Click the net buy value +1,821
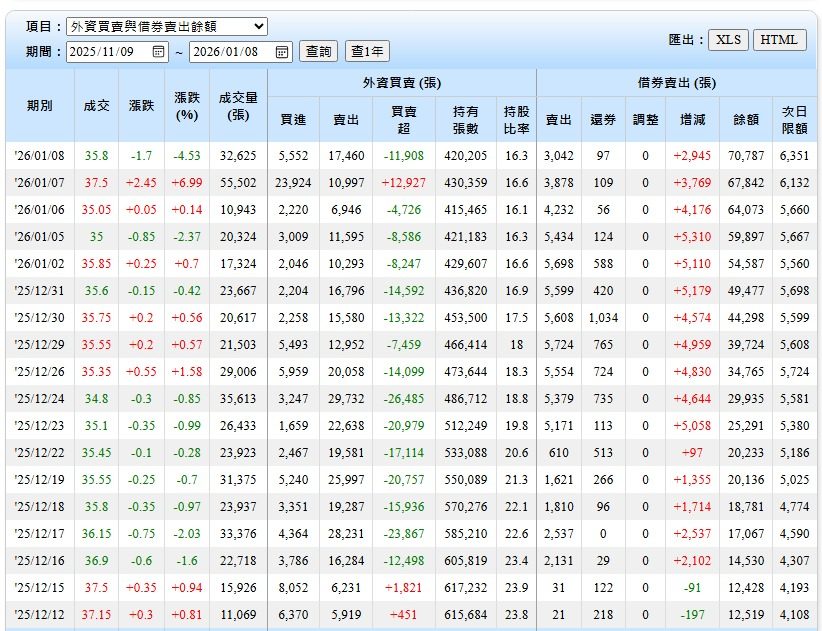This screenshot has height=631, width=822. click(x=404, y=588)
